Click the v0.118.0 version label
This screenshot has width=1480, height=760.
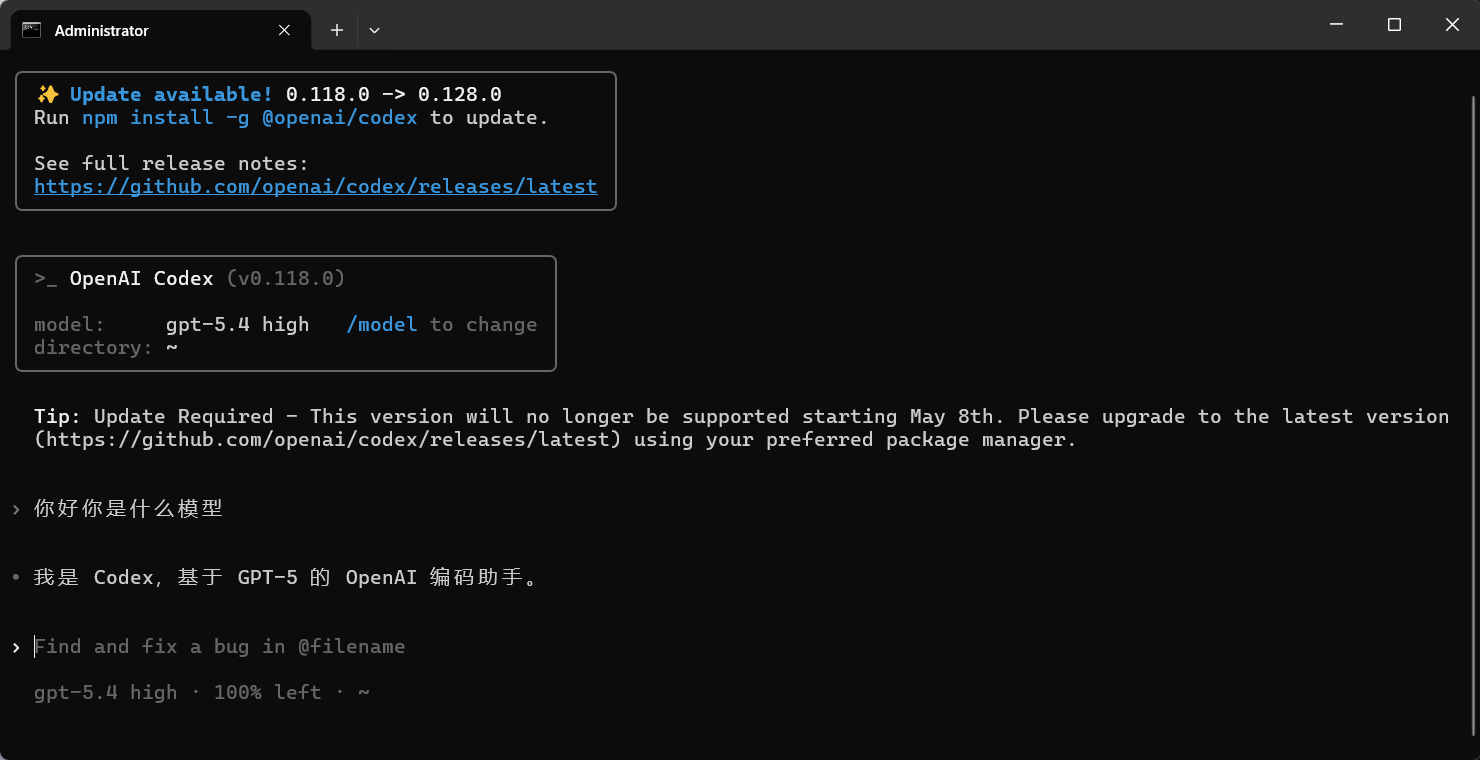click(x=285, y=278)
